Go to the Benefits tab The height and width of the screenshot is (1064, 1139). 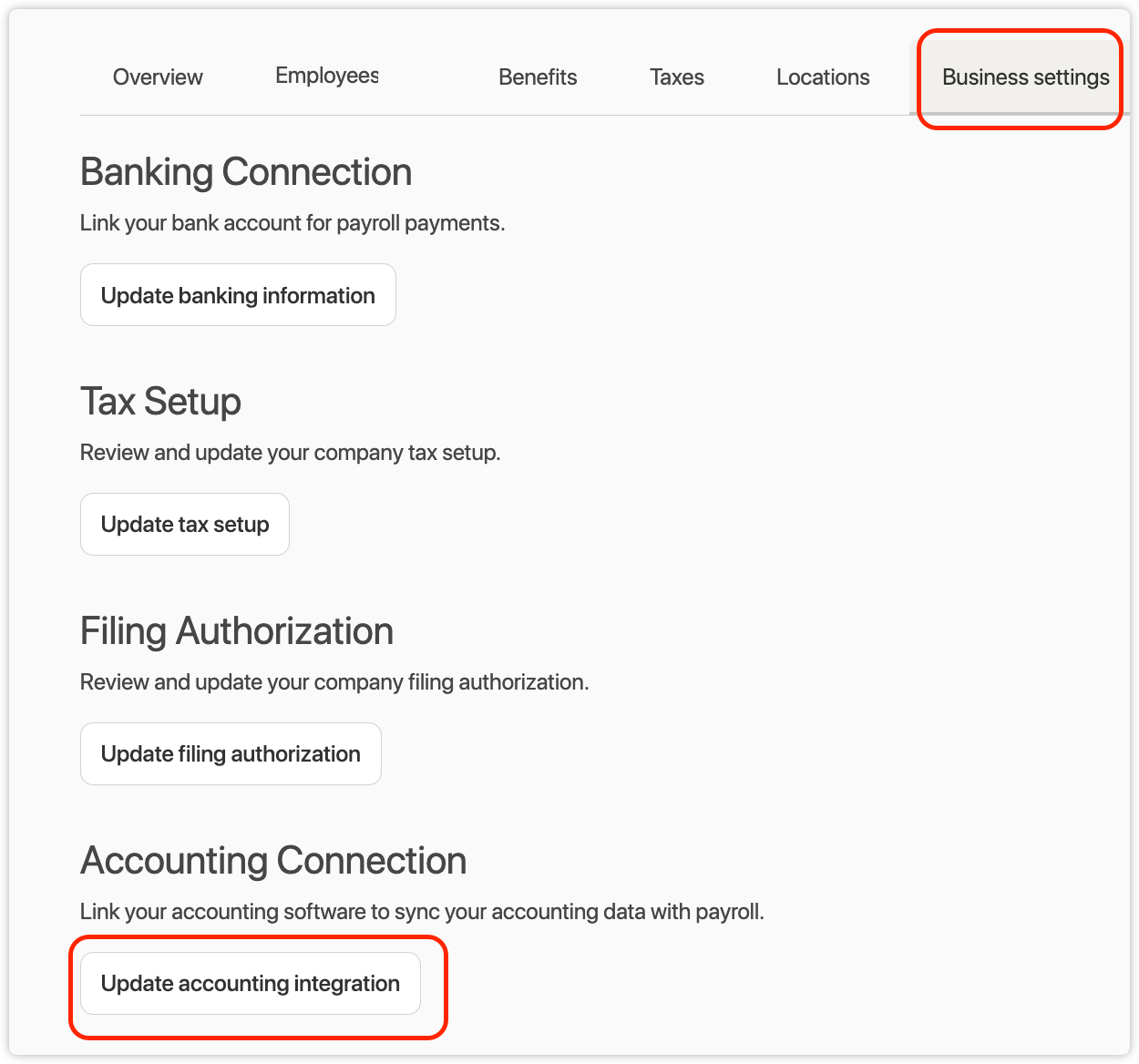pyautogui.click(x=538, y=77)
